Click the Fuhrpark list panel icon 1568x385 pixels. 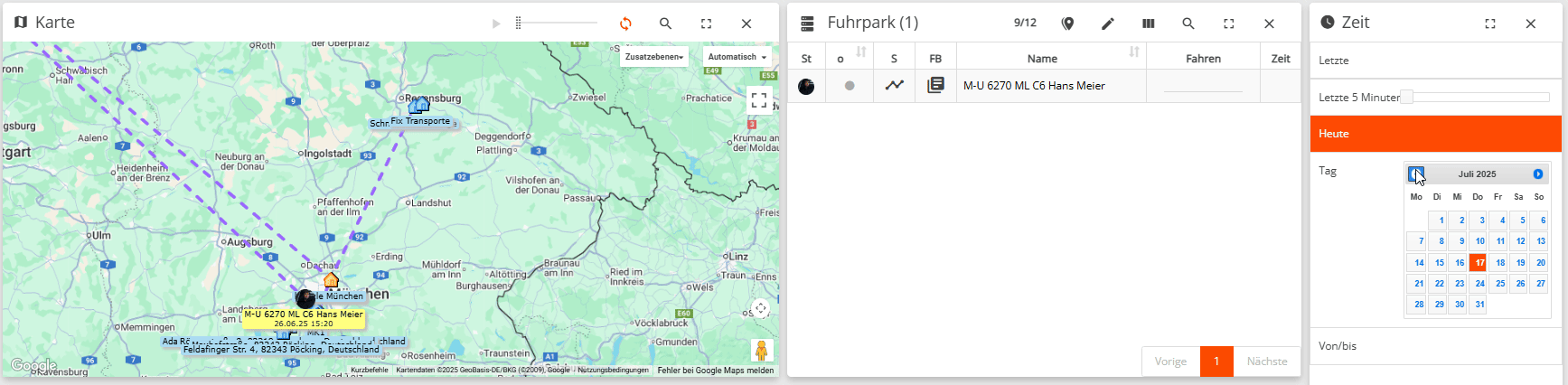tap(808, 23)
